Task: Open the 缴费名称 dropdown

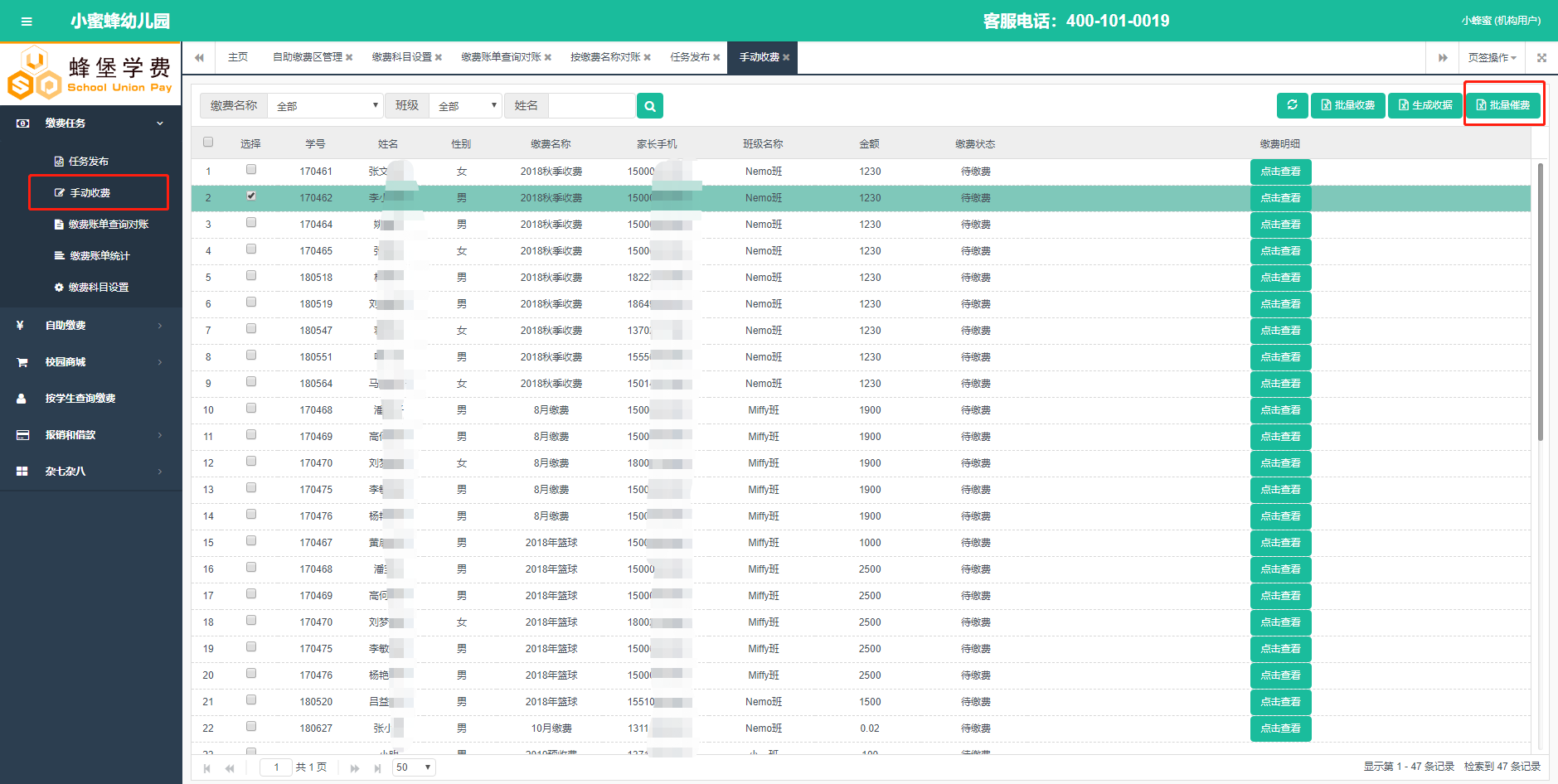Action: (326, 106)
